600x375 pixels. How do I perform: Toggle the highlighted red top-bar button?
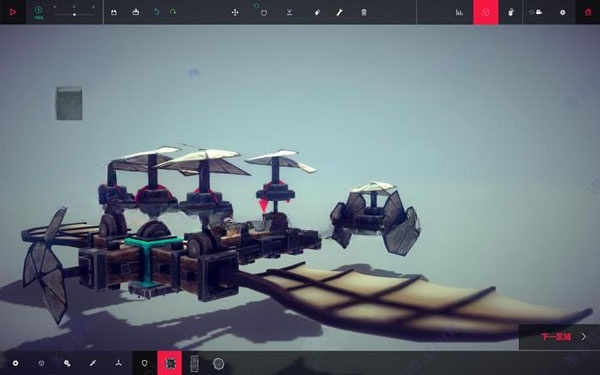point(486,12)
